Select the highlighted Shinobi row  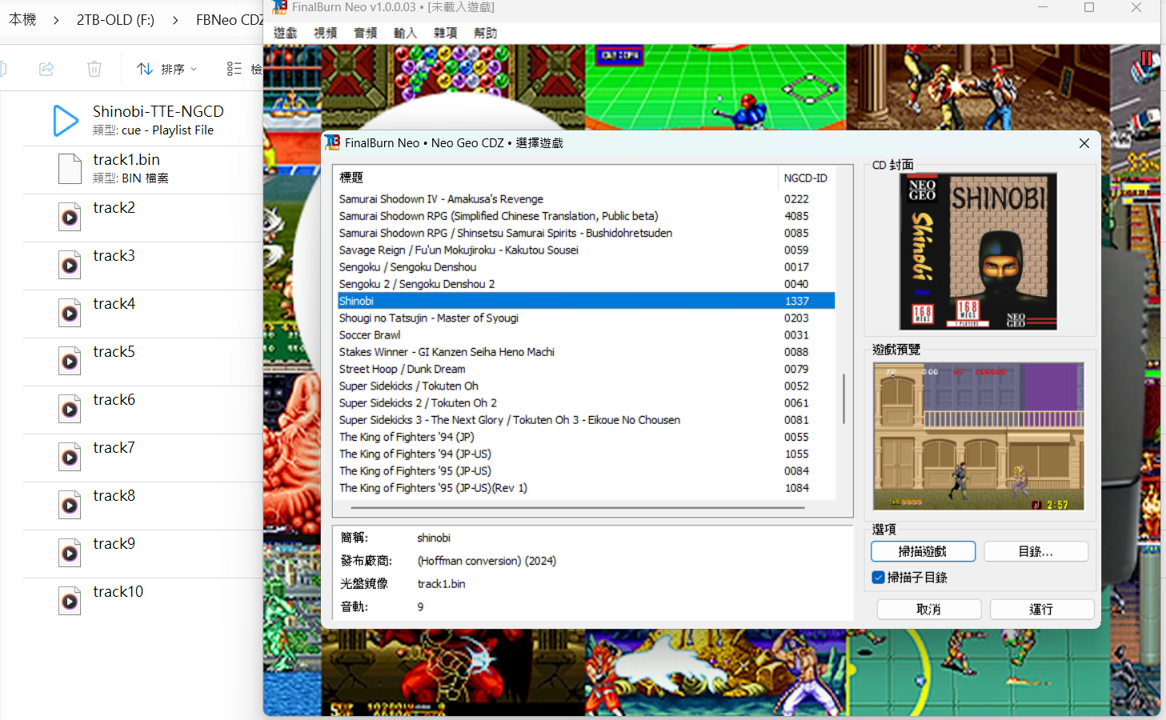click(x=586, y=301)
